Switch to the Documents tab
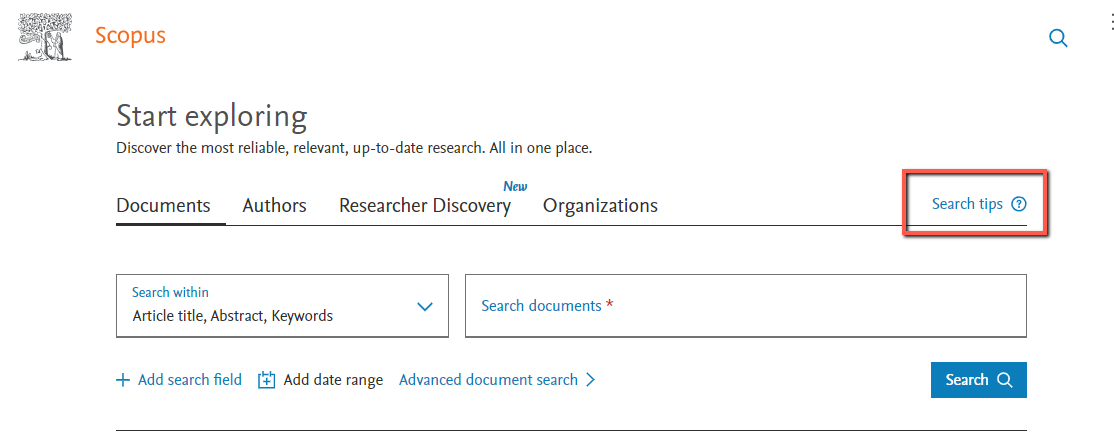1114x446 pixels. (x=163, y=206)
